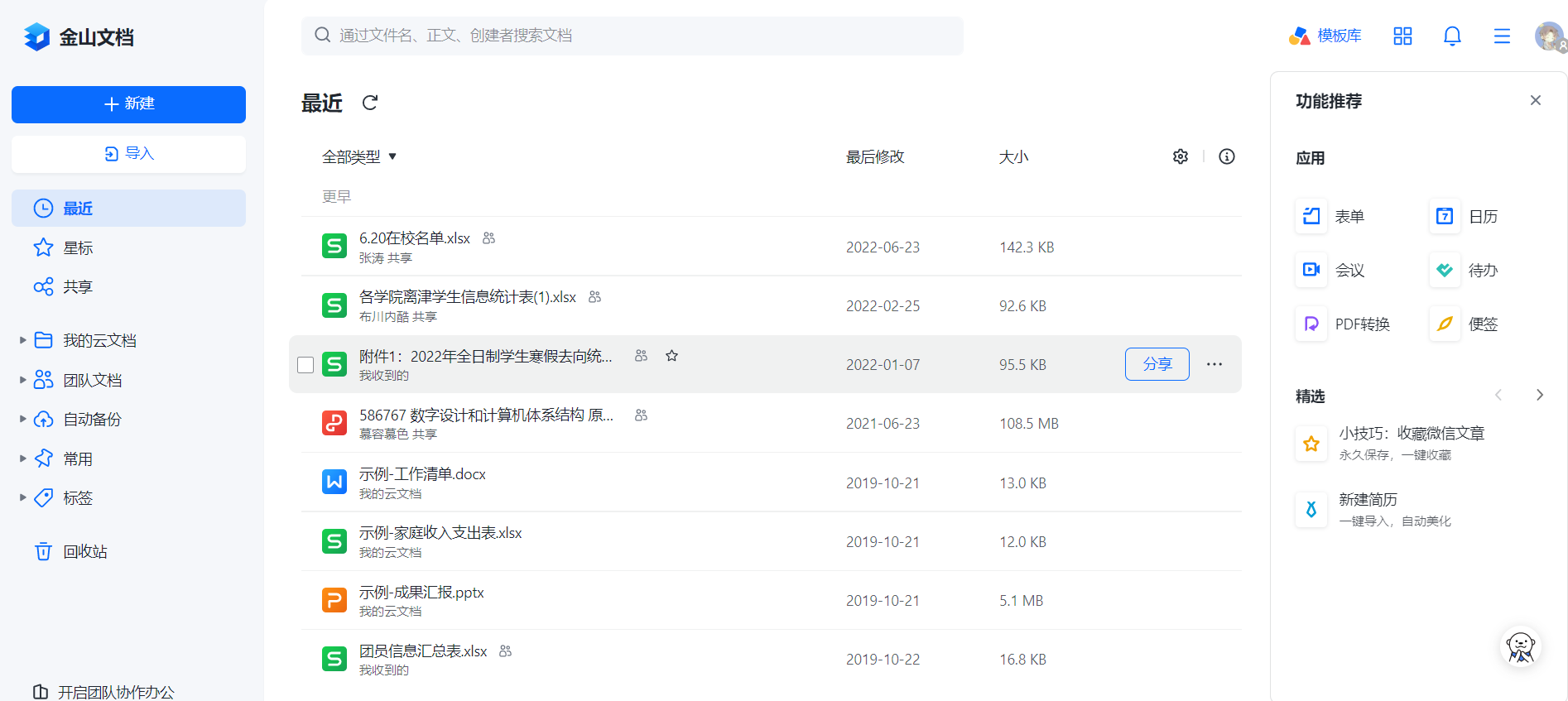Screen dimensions: 1568x701
Task: Go to 星标 in the sidebar
Action: point(78,247)
